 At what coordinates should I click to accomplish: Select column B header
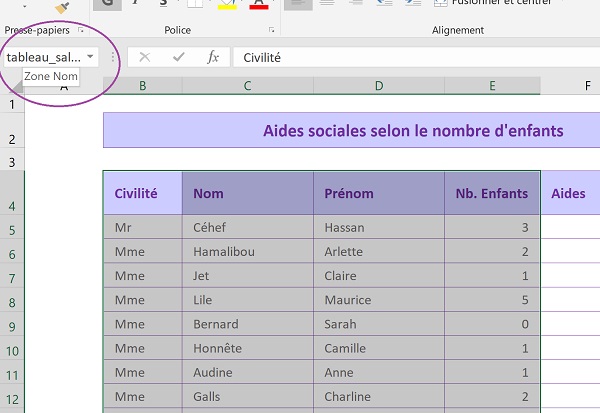pos(142,85)
